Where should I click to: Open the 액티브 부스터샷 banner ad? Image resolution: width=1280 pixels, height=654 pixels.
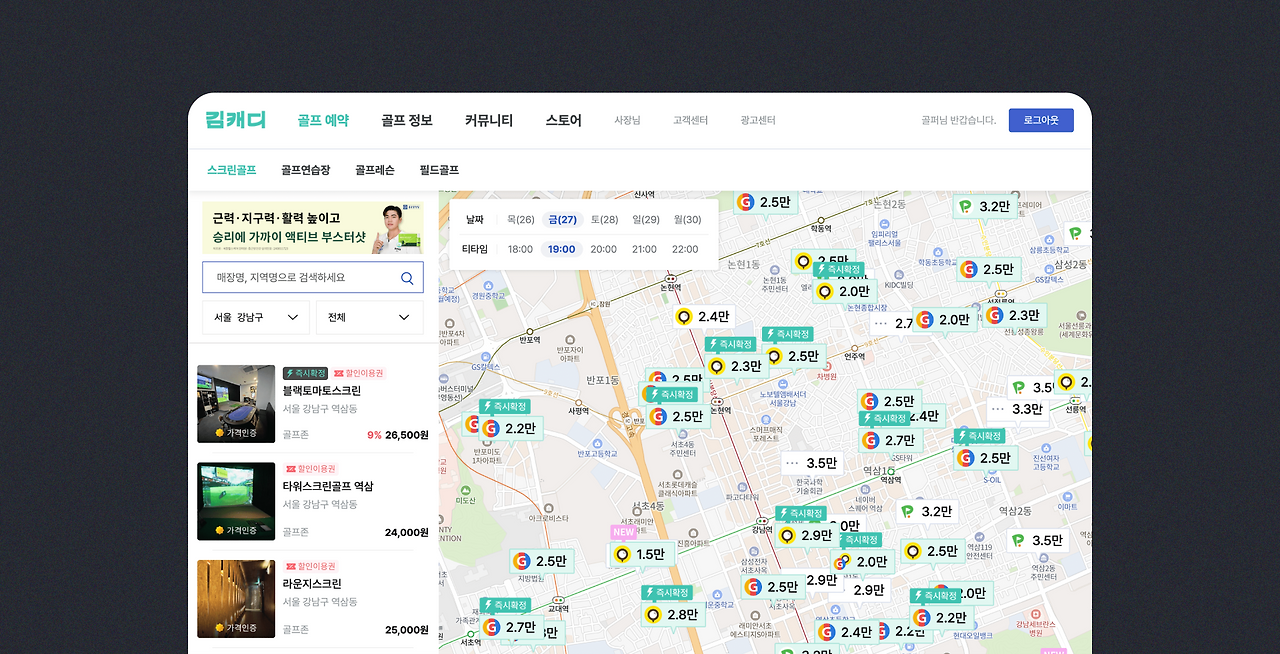313,228
